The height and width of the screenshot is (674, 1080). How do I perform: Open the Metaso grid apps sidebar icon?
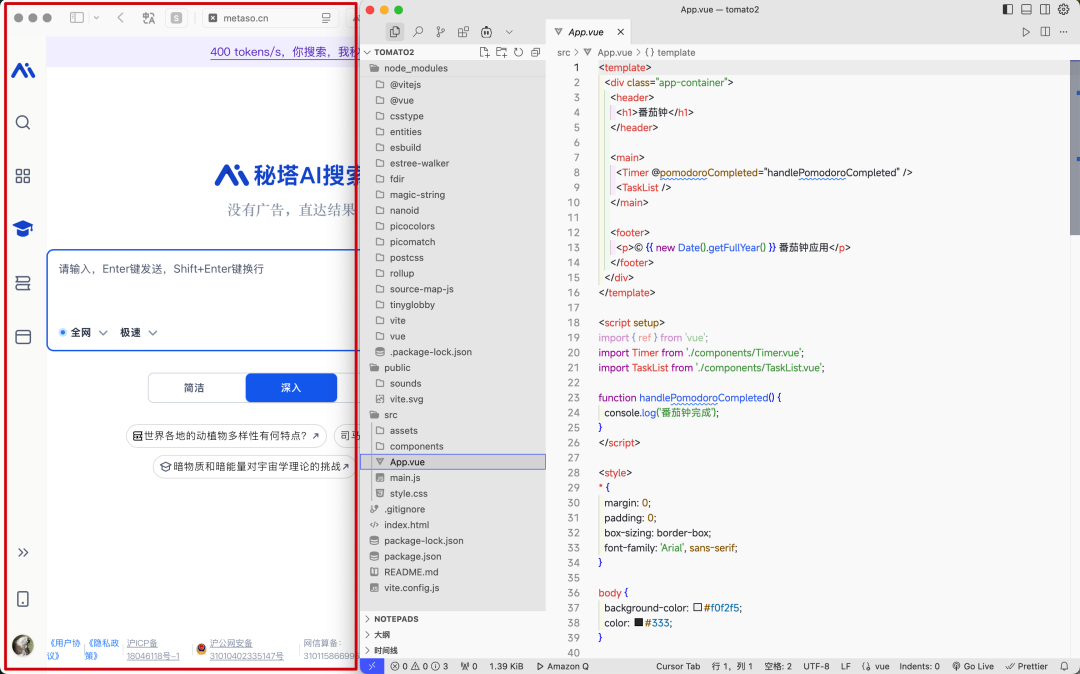tap(23, 176)
